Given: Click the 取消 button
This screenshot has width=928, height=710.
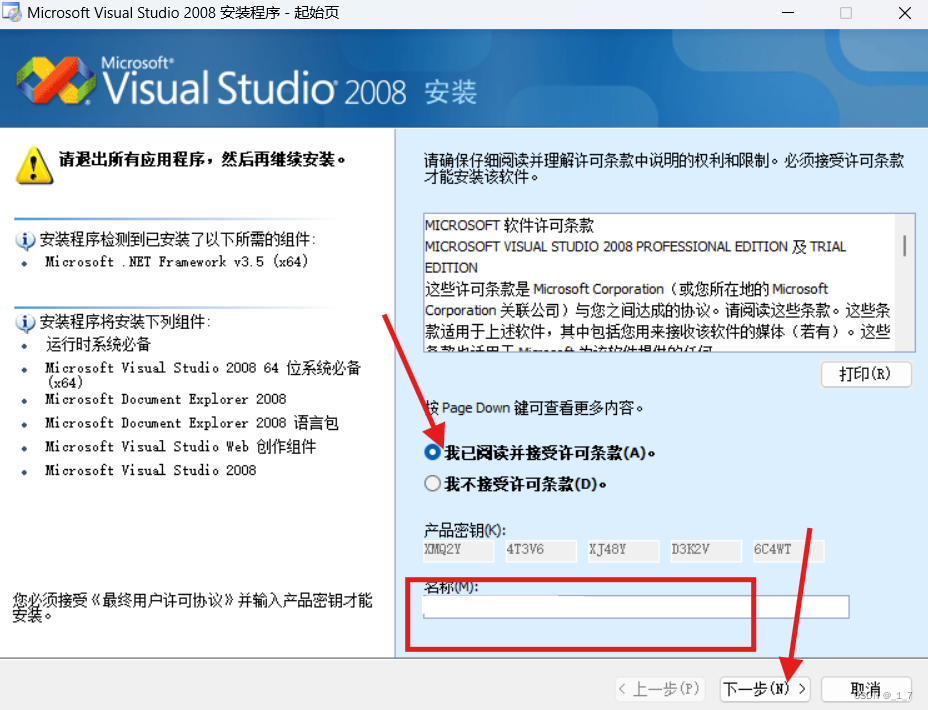Looking at the screenshot, I should 866,689.
